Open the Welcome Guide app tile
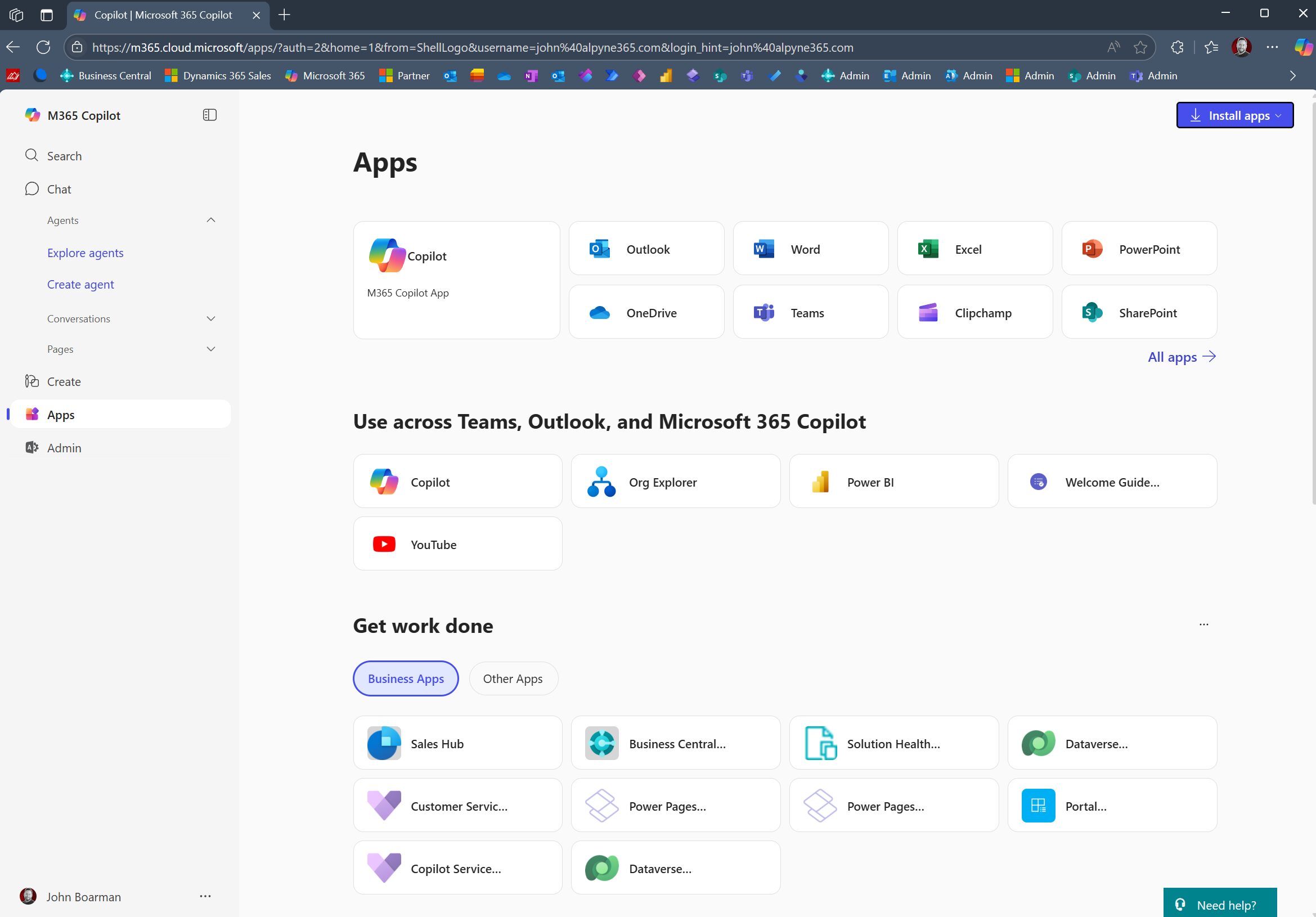The image size is (1316, 917). pos(1112,482)
